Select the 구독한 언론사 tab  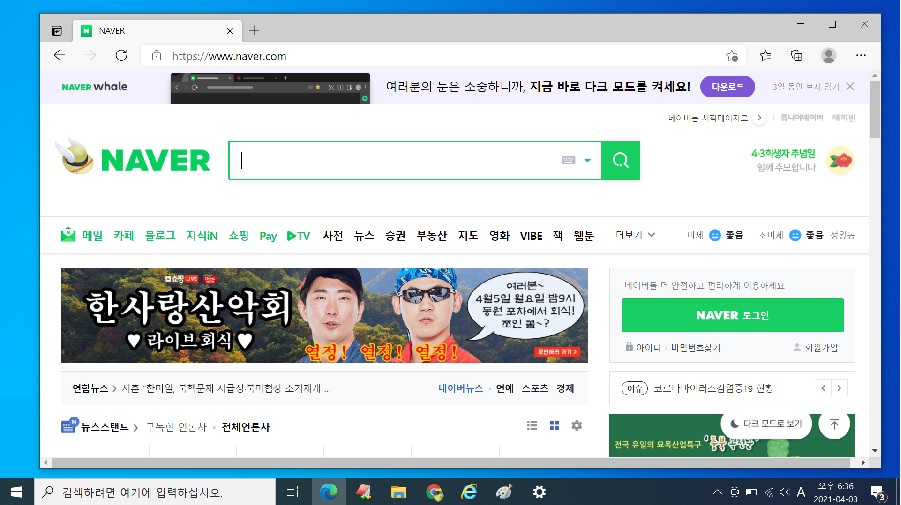pos(176,427)
